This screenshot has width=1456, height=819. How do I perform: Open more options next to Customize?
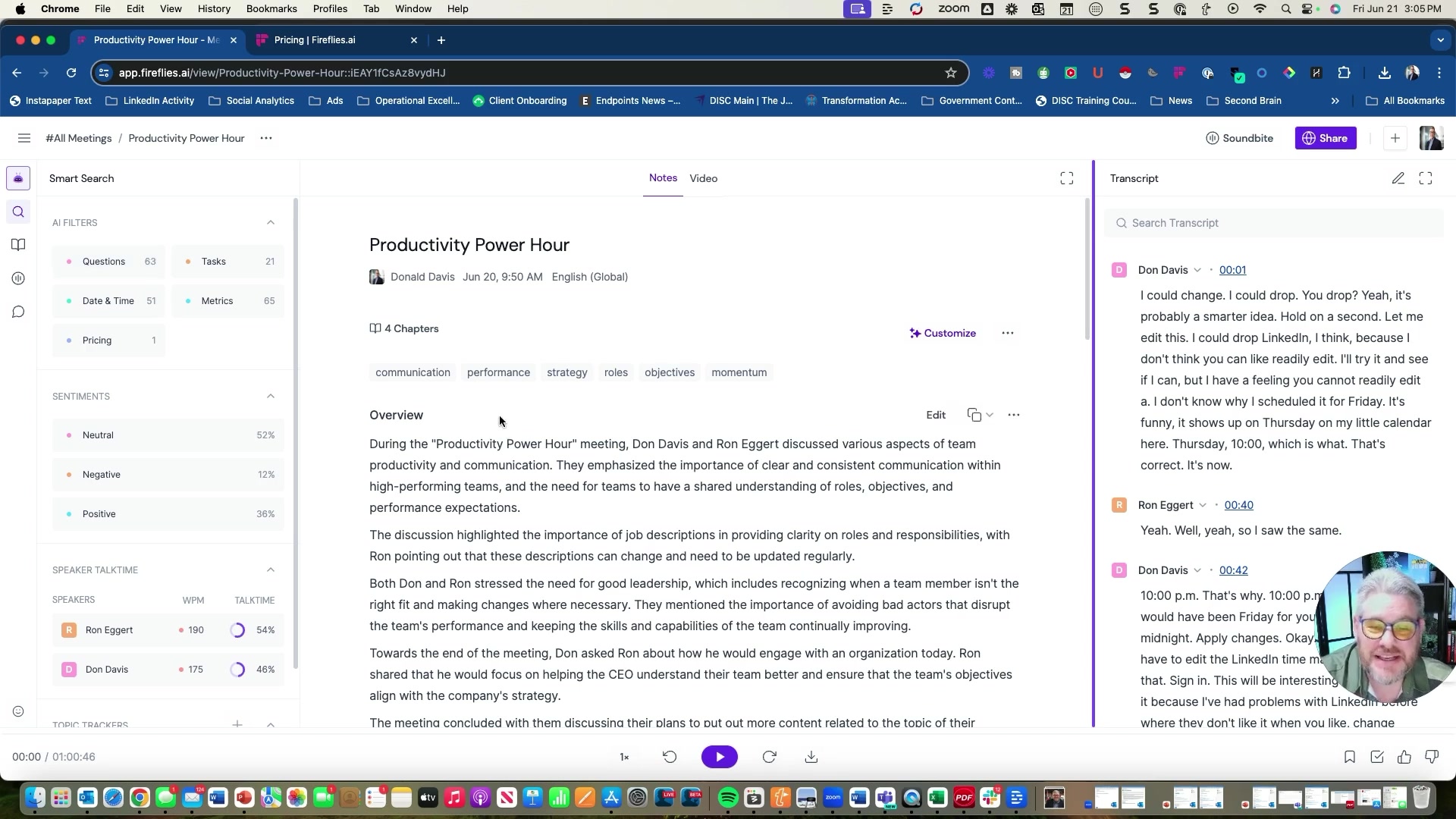1007,333
